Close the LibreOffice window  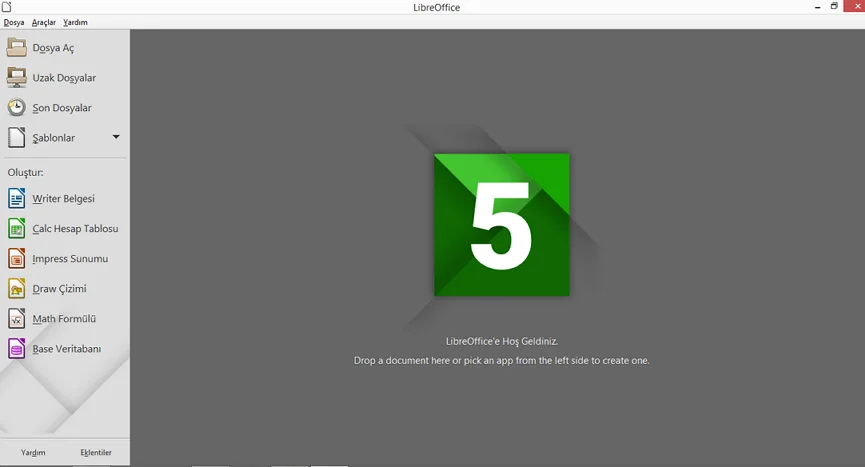click(x=856, y=6)
